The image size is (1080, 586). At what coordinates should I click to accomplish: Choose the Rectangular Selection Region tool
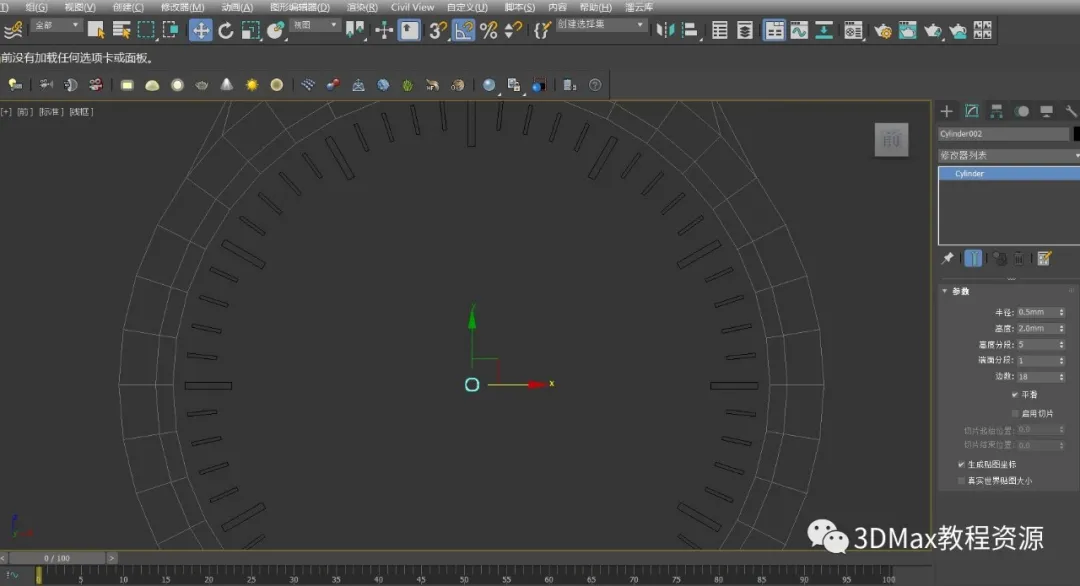tap(146, 30)
